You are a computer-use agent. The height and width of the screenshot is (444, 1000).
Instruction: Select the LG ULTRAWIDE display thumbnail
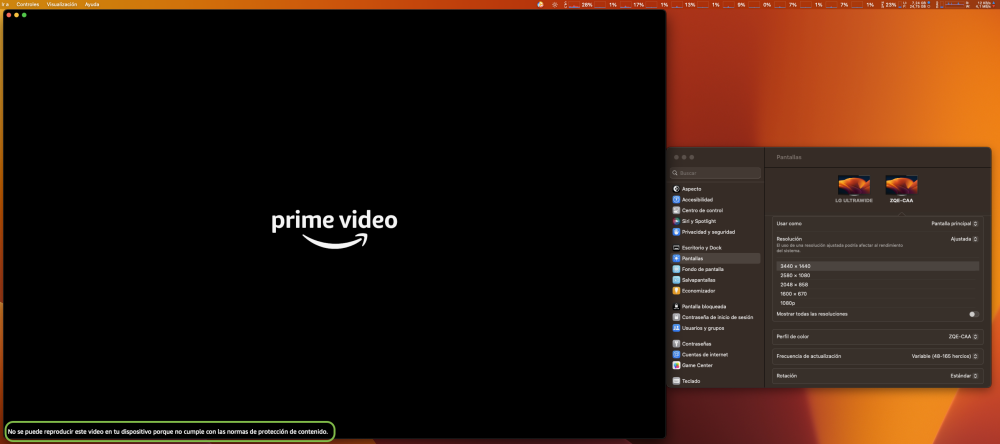[854, 186]
